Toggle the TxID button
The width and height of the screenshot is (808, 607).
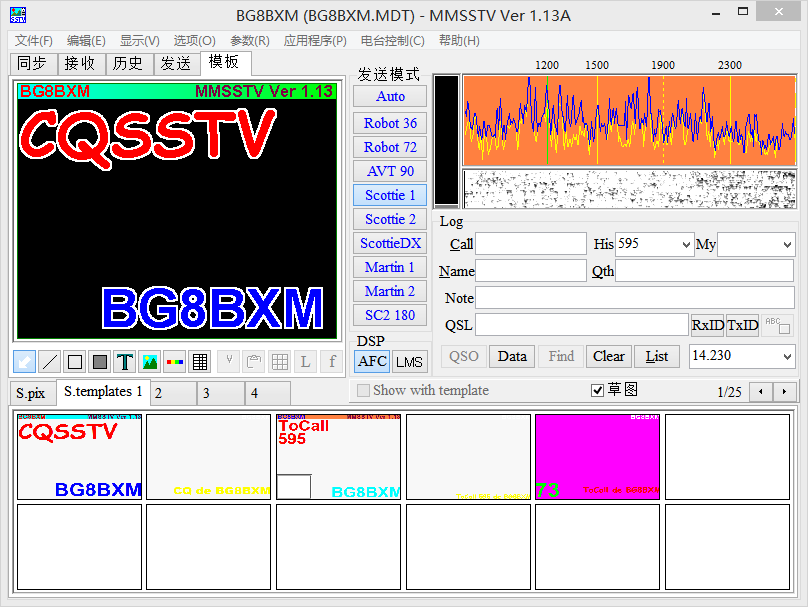(743, 325)
